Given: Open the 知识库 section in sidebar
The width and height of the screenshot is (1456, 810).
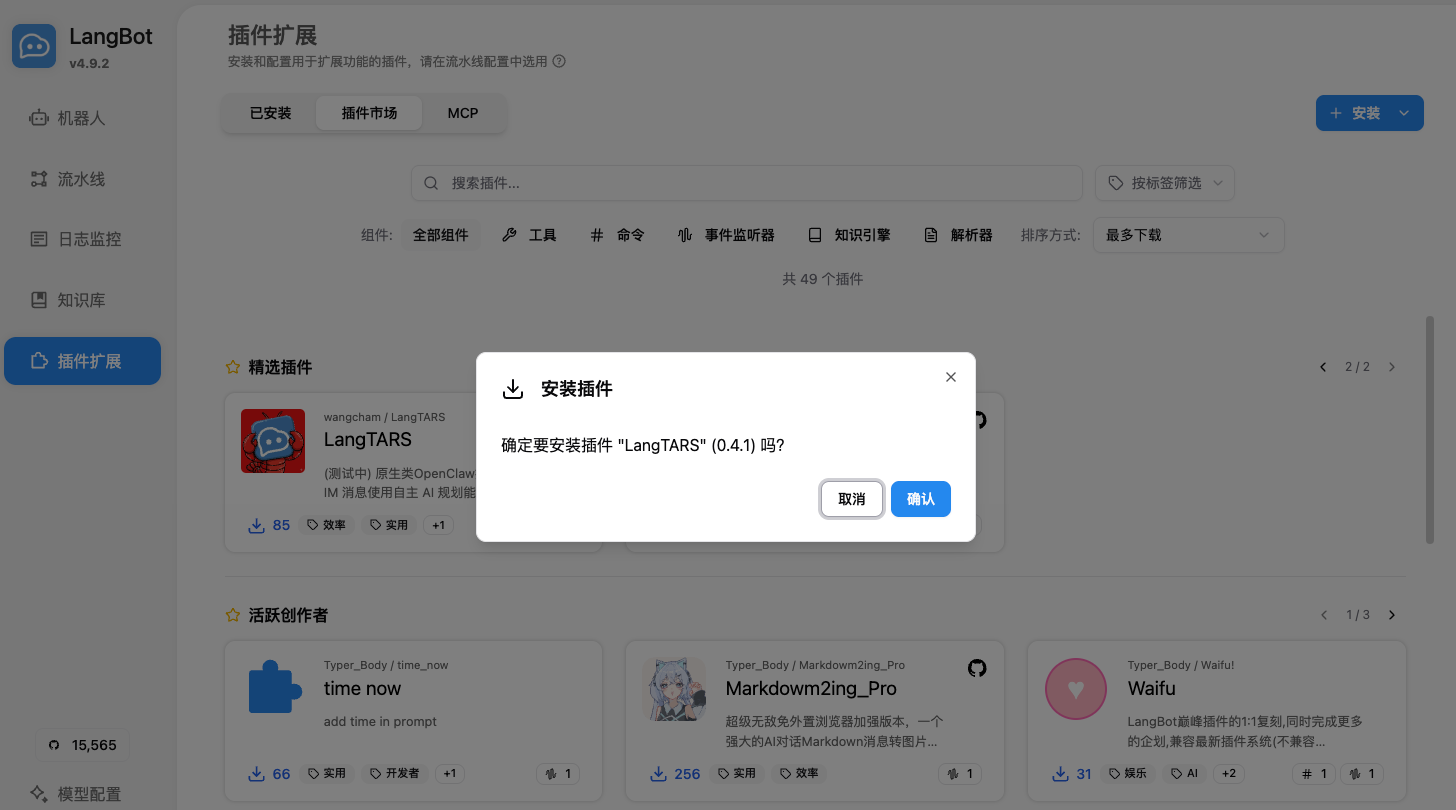Looking at the screenshot, I should [x=82, y=299].
